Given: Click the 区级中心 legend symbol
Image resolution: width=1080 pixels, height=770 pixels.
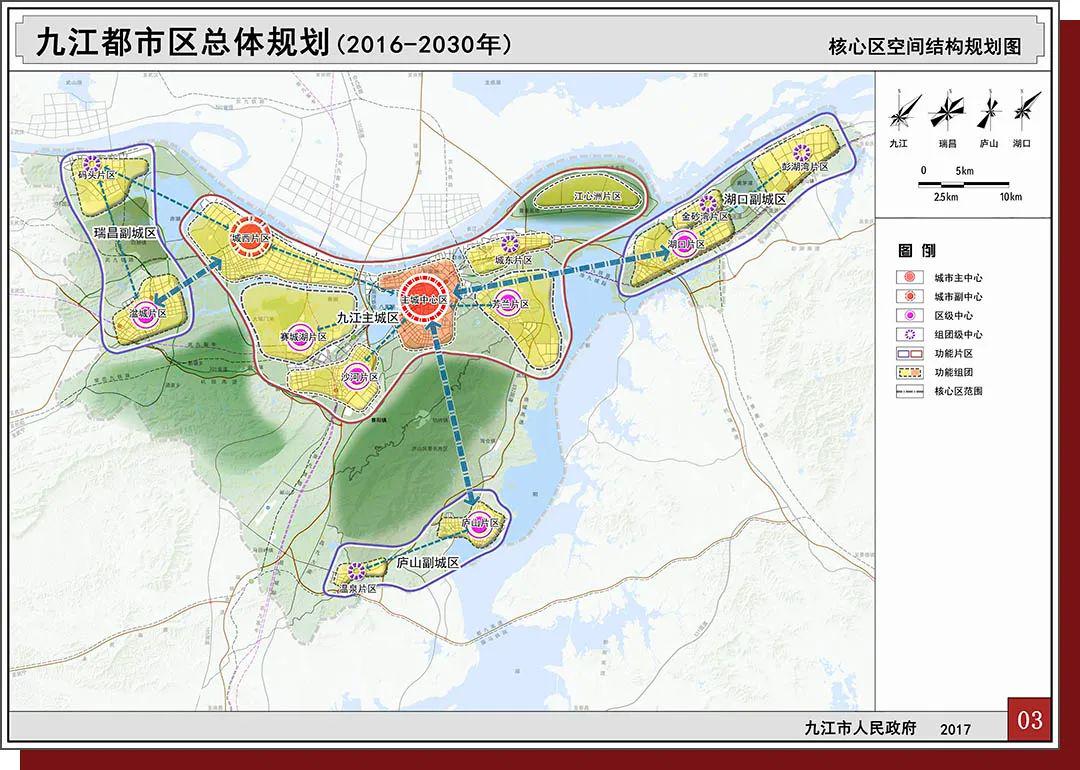Looking at the screenshot, I should pos(909,316).
